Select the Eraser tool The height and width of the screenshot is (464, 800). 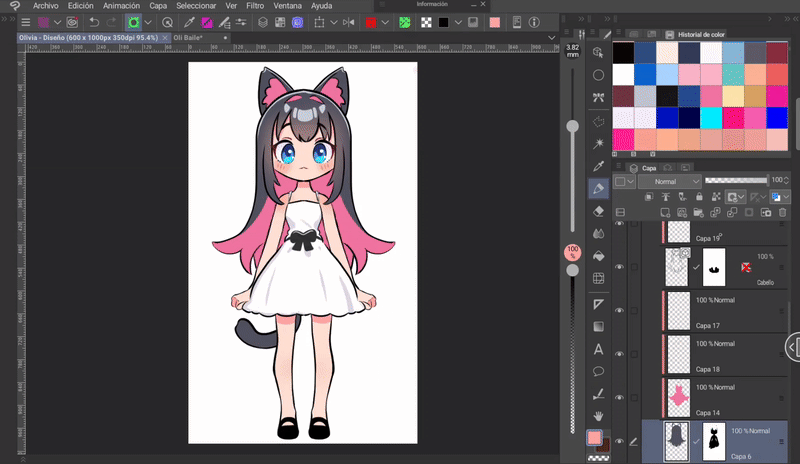pyautogui.click(x=599, y=211)
